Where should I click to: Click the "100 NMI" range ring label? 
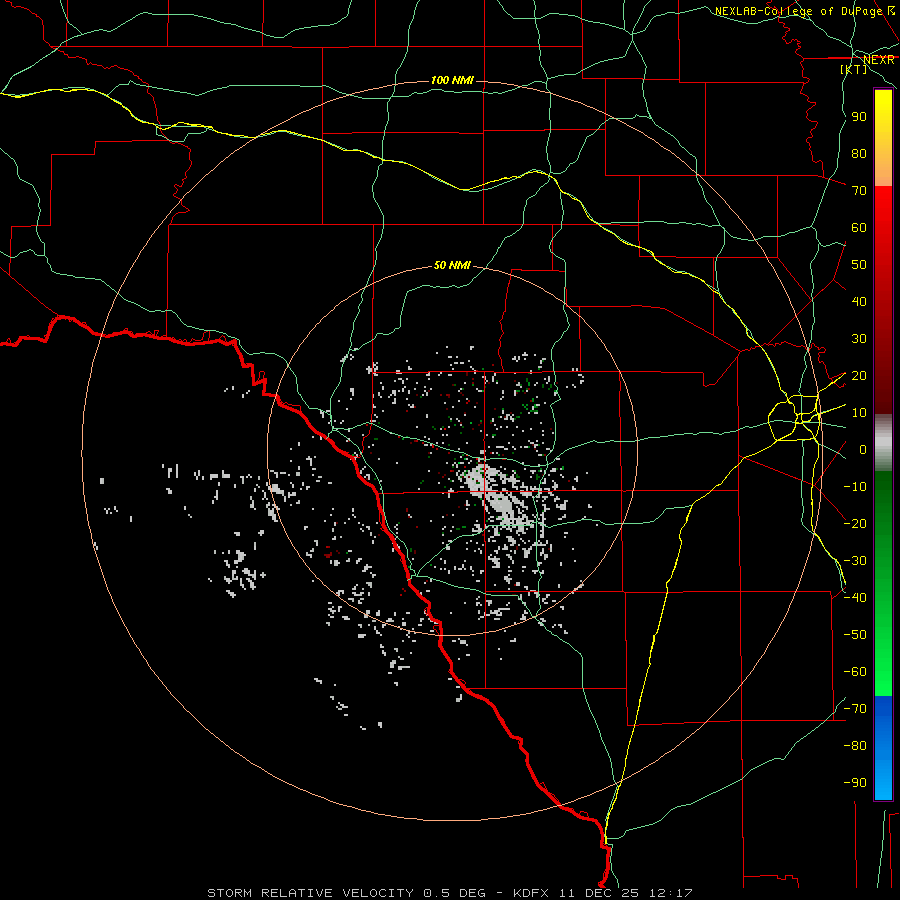pyautogui.click(x=452, y=80)
